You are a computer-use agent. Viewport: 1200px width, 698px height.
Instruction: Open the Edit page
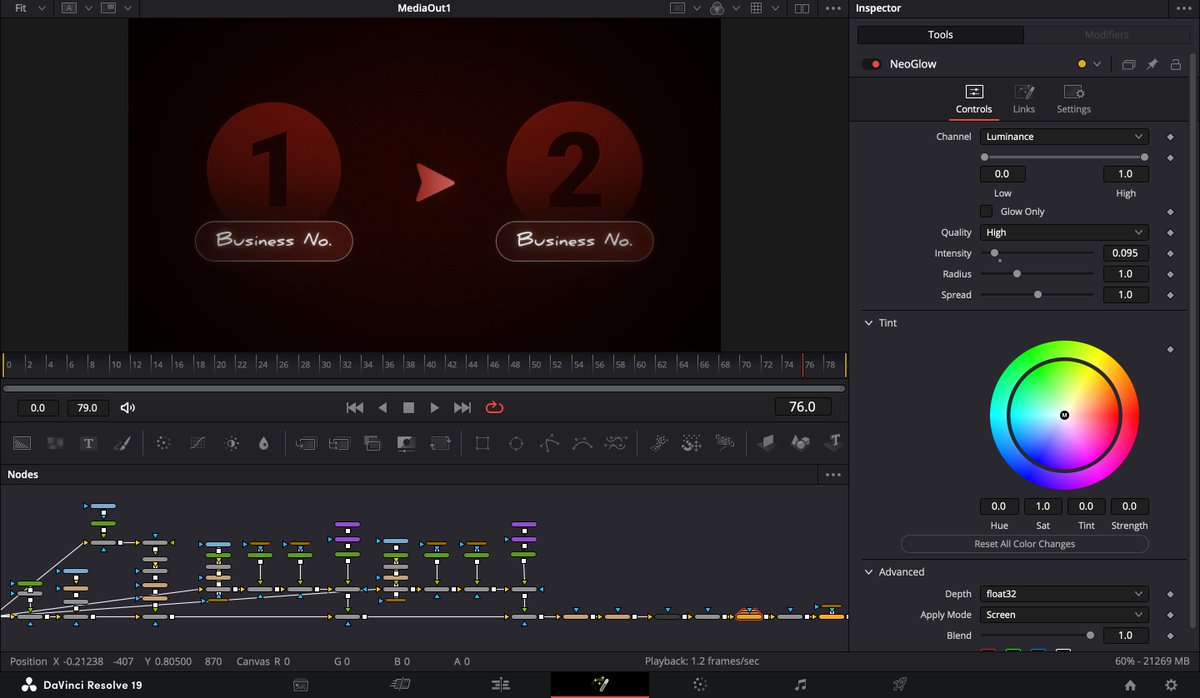(x=500, y=685)
